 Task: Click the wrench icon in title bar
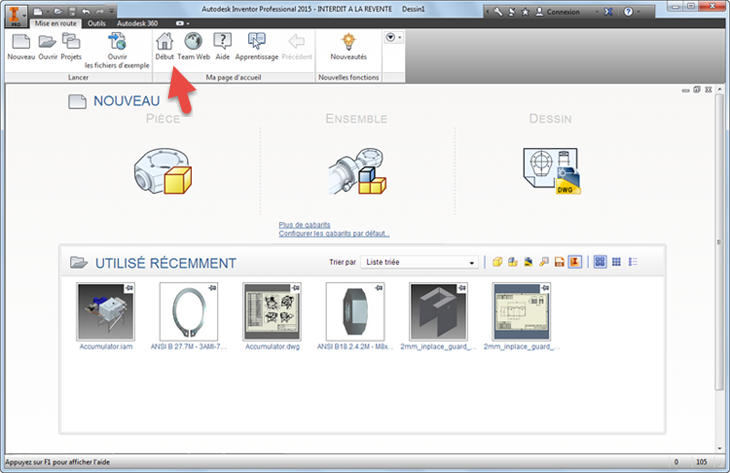coord(498,12)
